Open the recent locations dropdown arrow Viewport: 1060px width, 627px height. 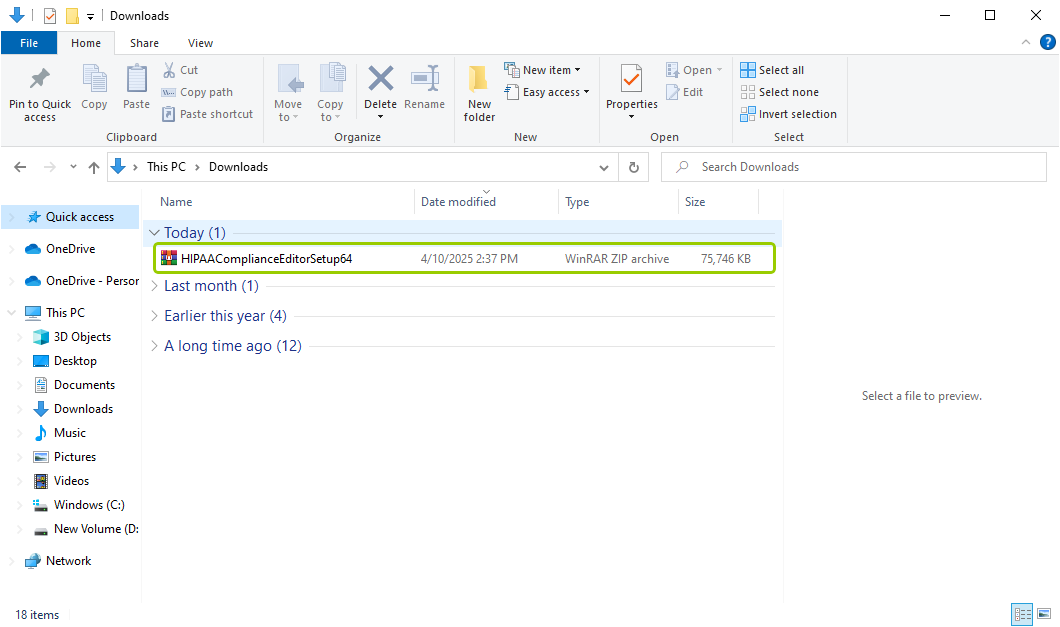pyautogui.click(x=73, y=167)
